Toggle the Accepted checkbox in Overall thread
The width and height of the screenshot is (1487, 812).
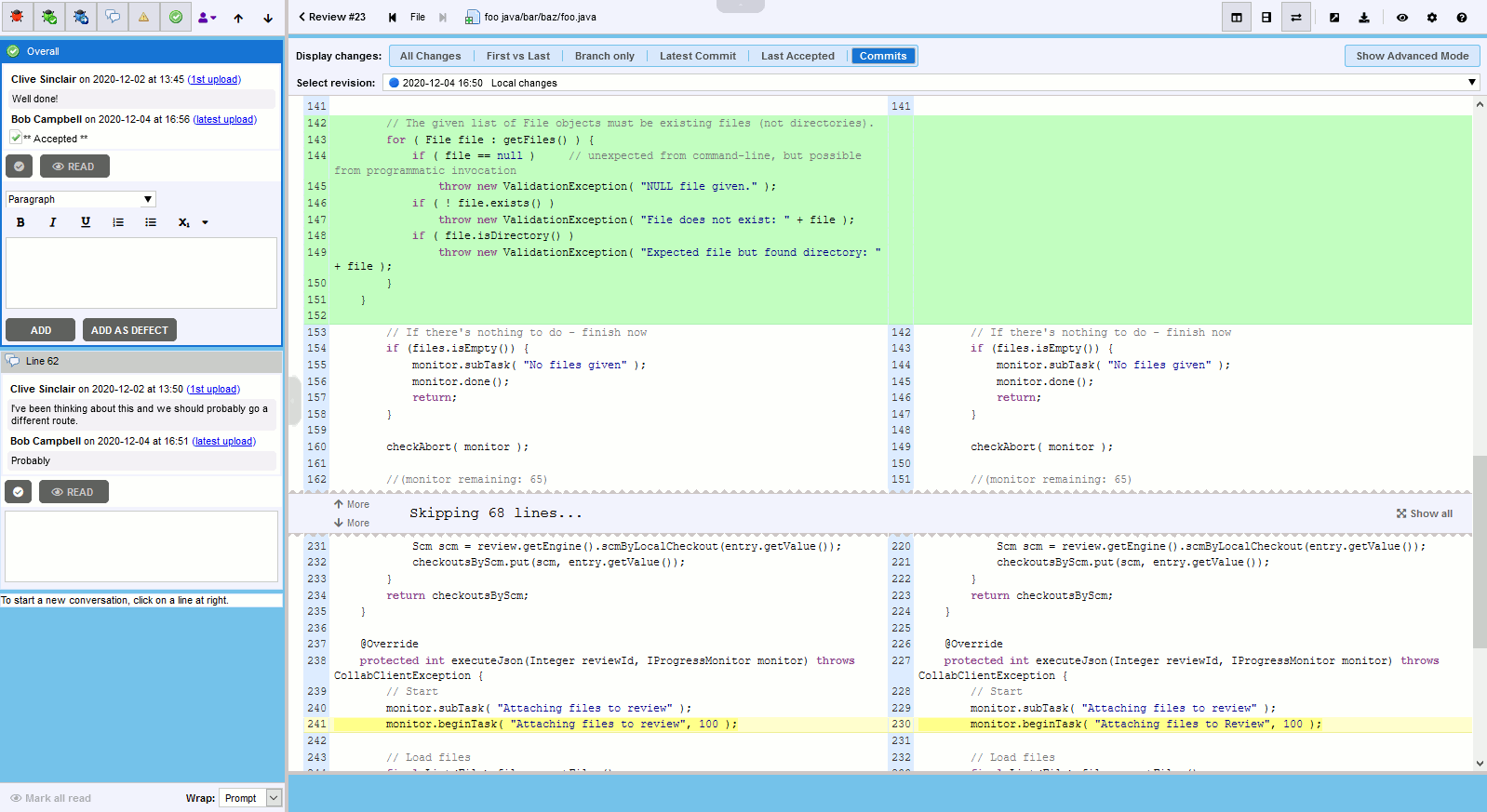point(16,138)
